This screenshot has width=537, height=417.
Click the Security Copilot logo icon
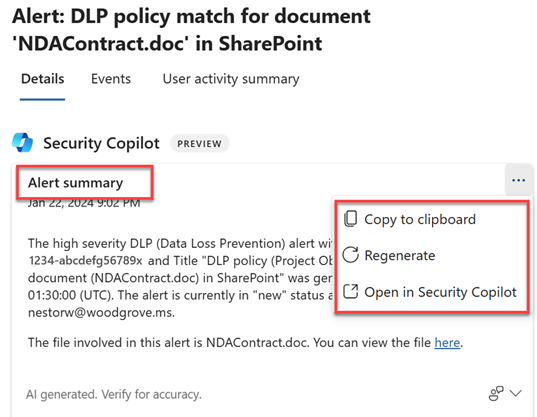click(x=22, y=142)
